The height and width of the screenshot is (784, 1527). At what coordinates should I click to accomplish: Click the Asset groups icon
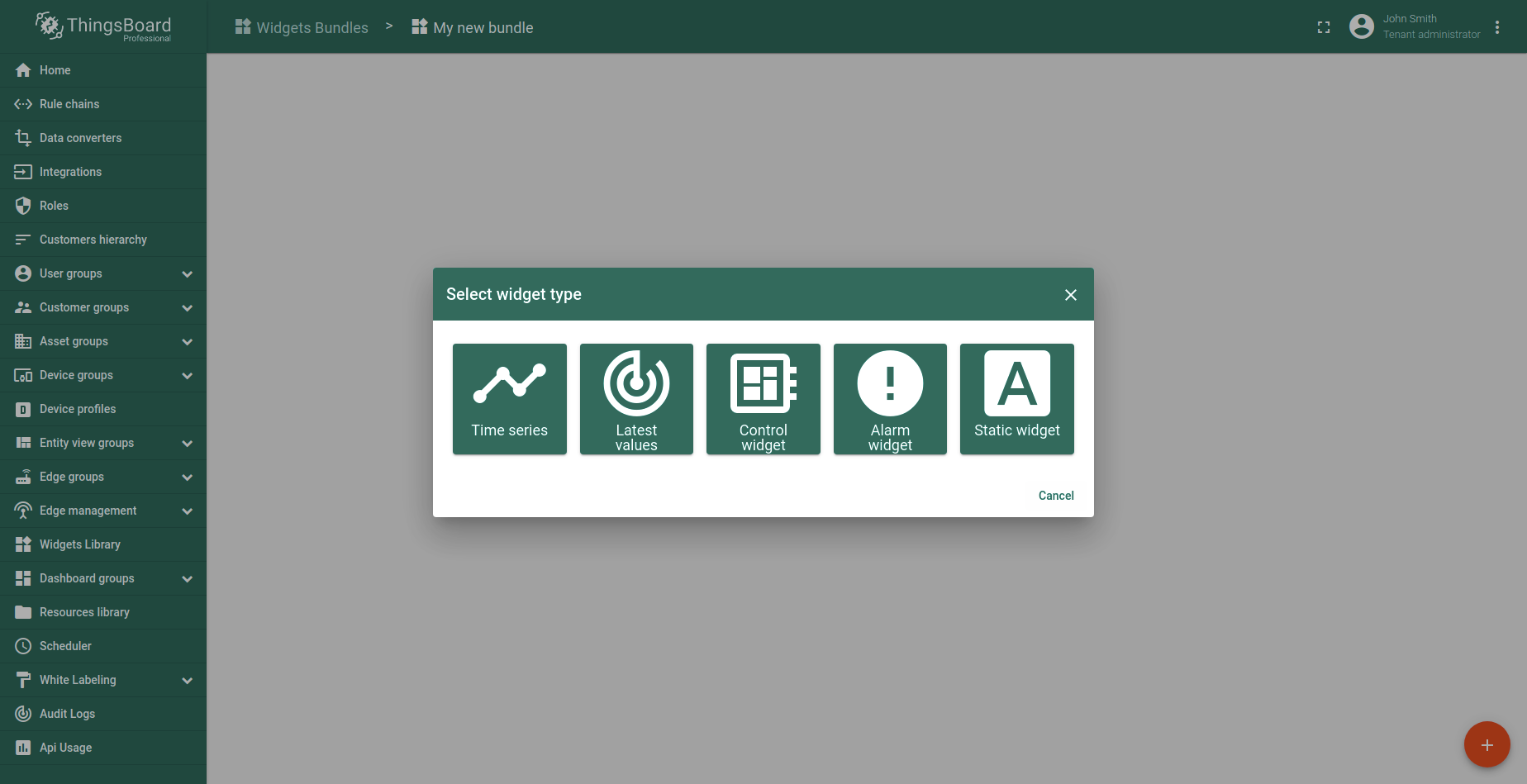[x=23, y=341]
